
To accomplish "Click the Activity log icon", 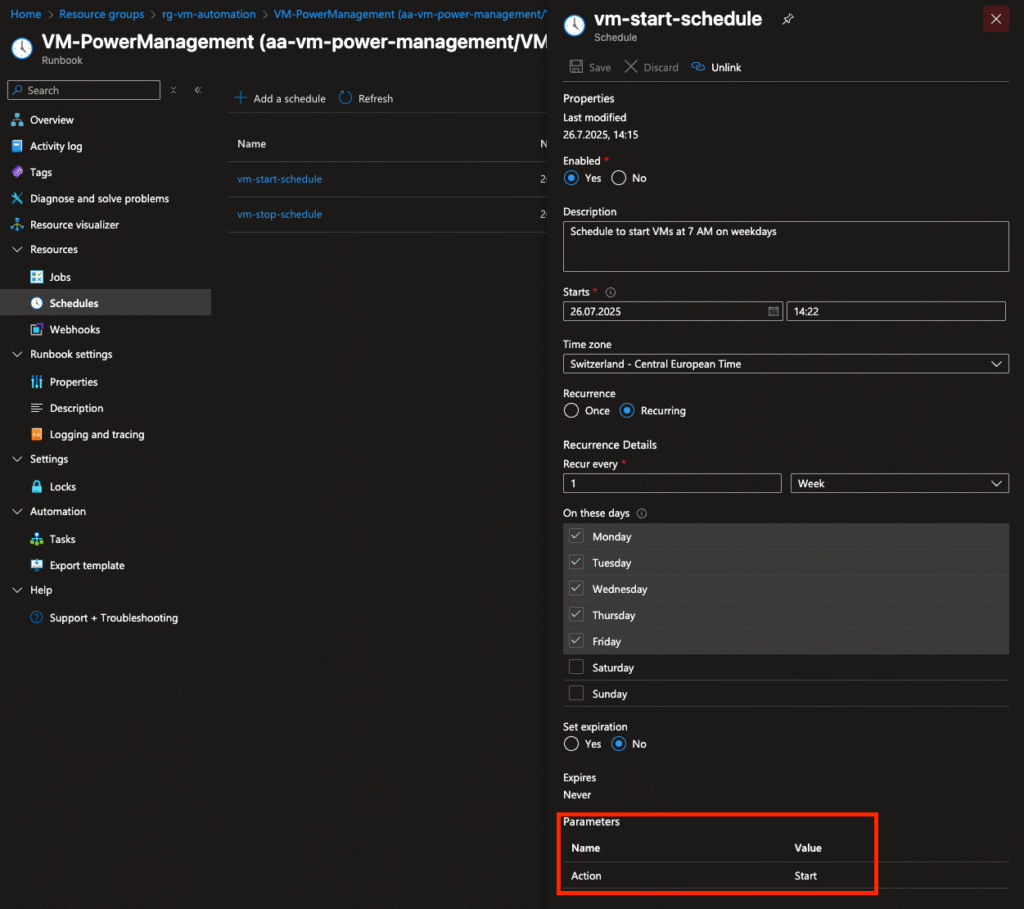I will pyautogui.click(x=18, y=146).
